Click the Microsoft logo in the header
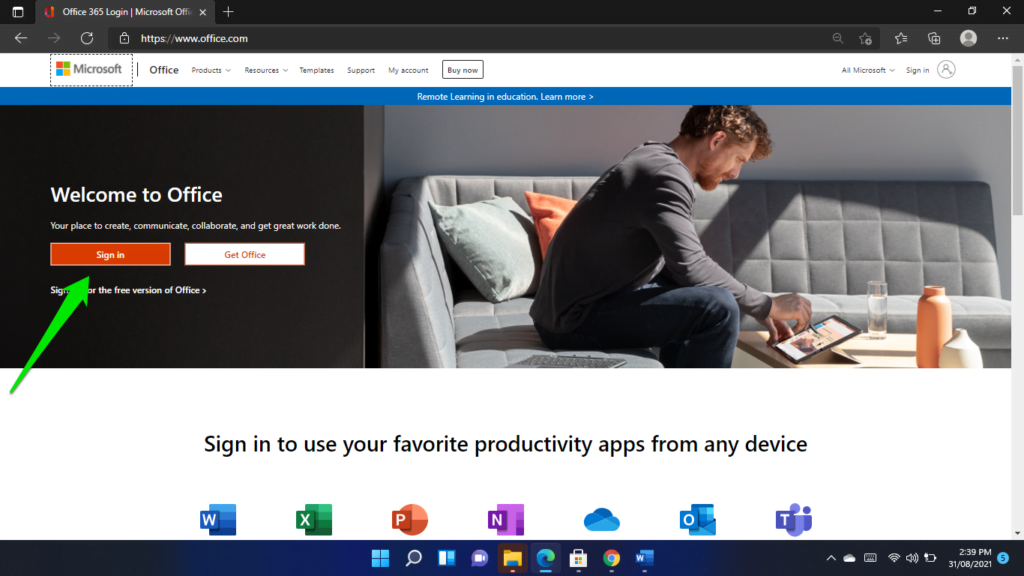This screenshot has width=1024, height=576. (91, 69)
